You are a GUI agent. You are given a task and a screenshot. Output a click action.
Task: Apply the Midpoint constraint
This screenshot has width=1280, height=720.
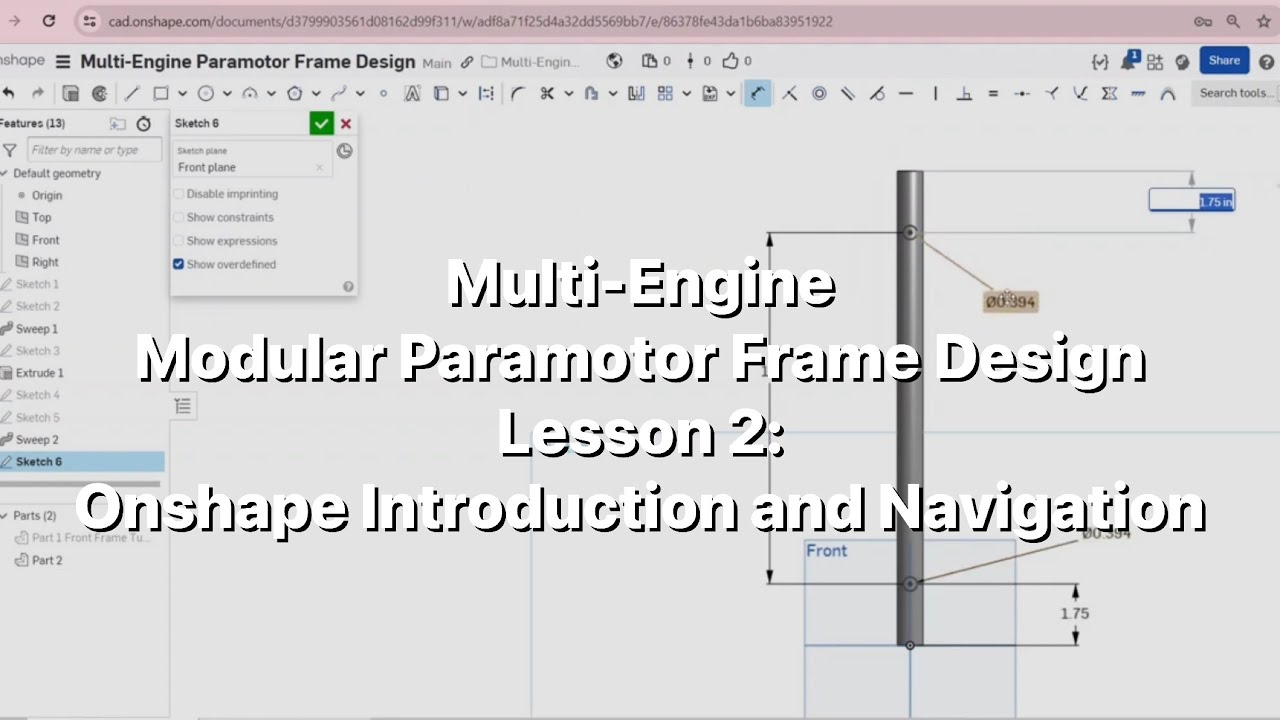(x=1022, y=93)
